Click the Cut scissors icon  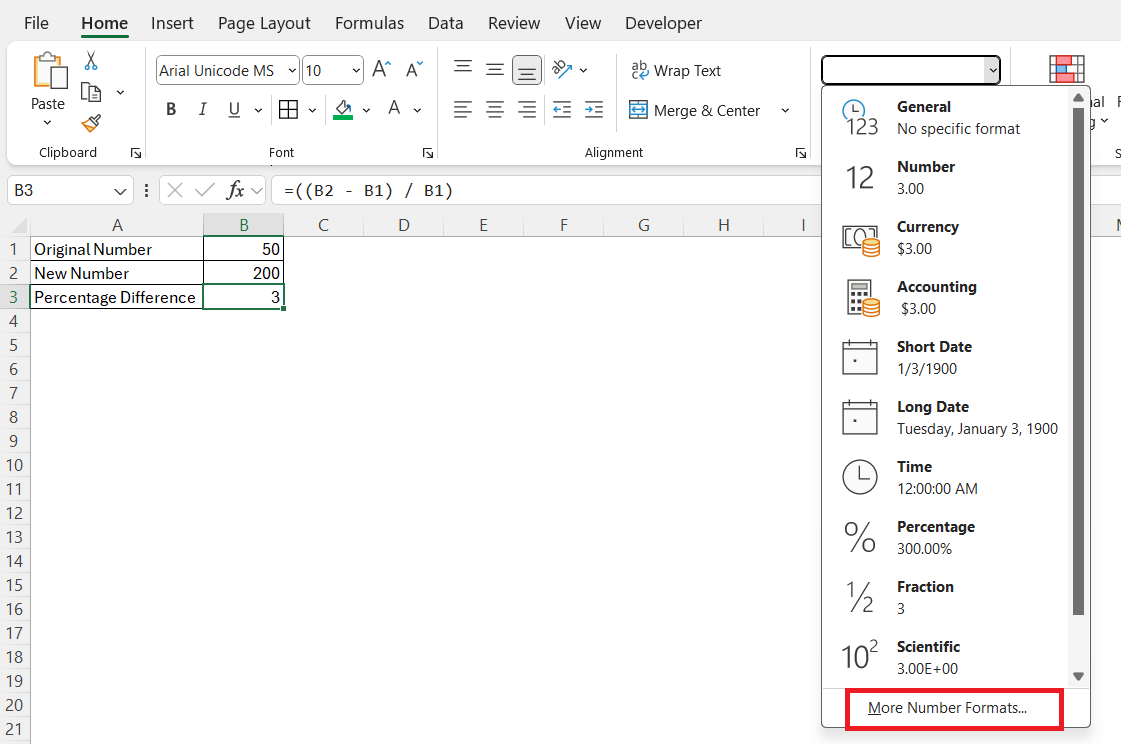pyautogui.click(x=91, y=61)
